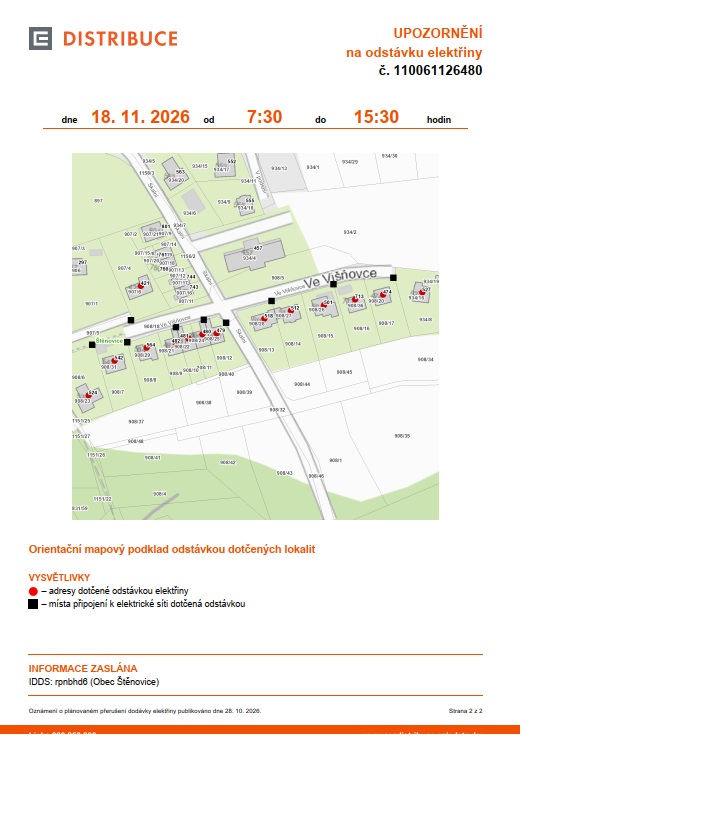Click the red marker at house 512
This screenshot has height=829, width=720.
[x=290, y=310]
